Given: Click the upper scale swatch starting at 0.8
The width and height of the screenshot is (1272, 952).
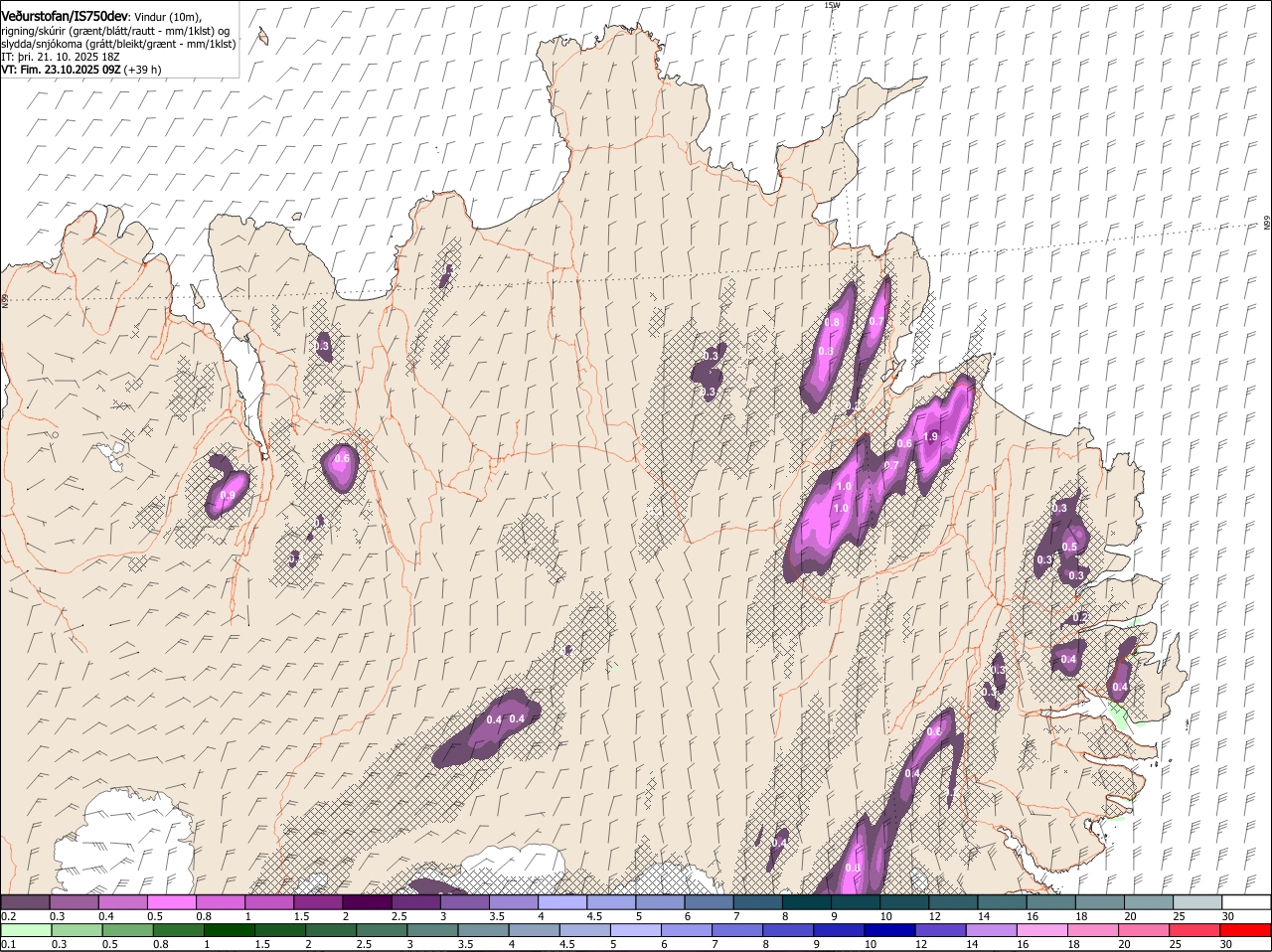Looking at the screenshot, I should (x=221, y=902).
